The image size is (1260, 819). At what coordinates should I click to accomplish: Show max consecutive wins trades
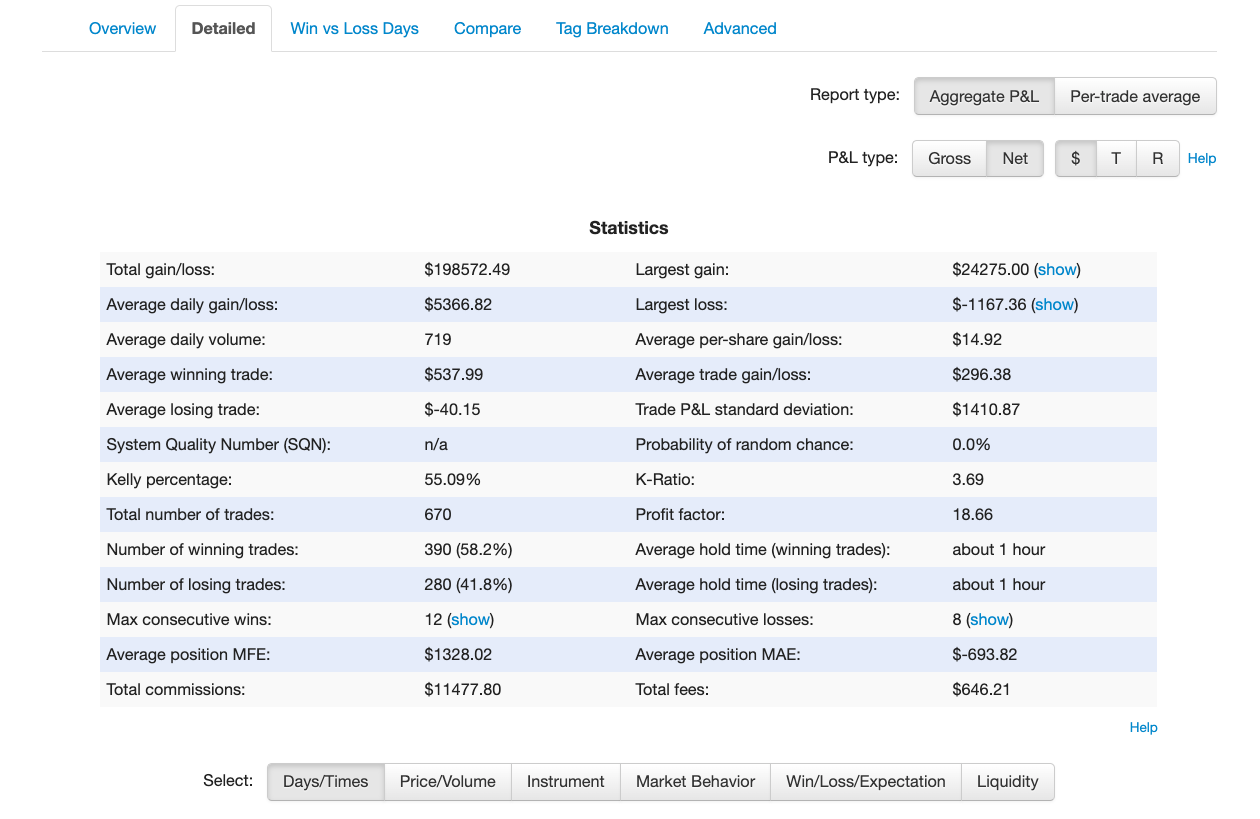(x=470, y=619)
